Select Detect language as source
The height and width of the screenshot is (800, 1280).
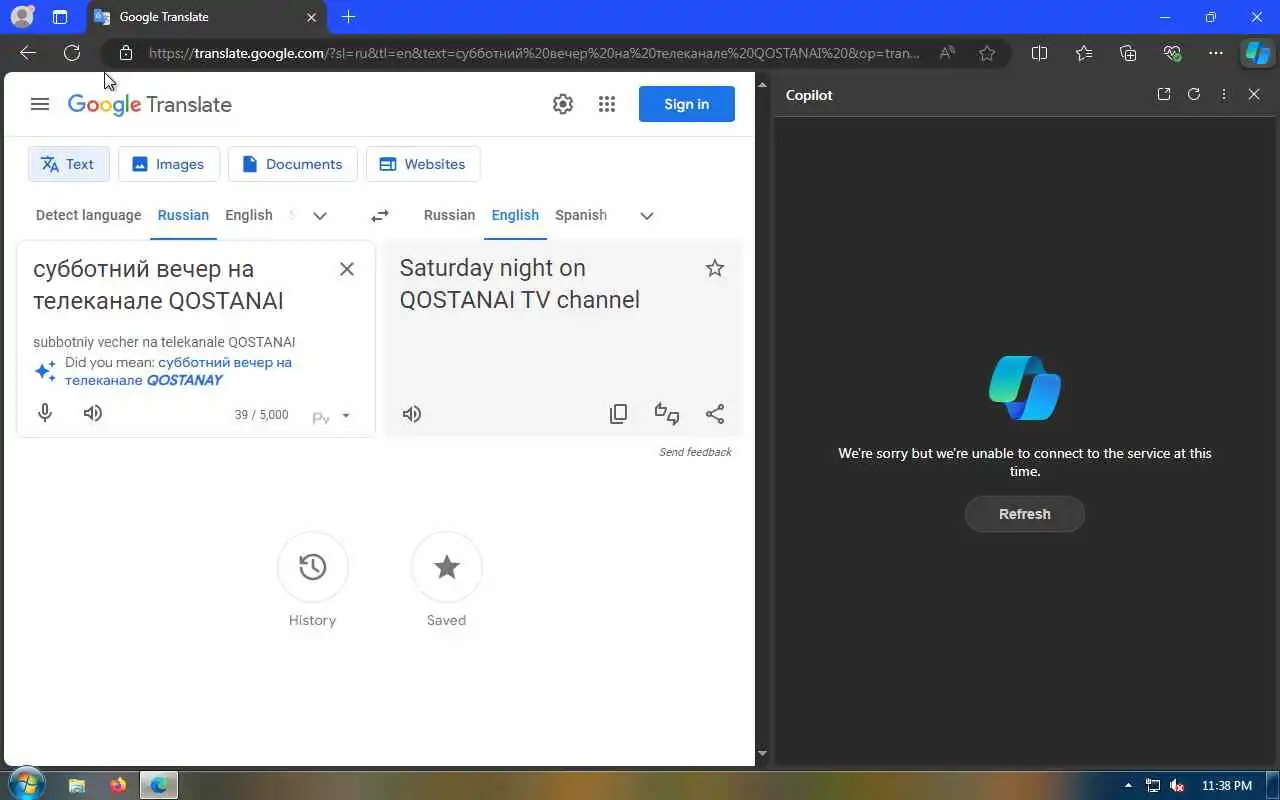click(89, 215)
